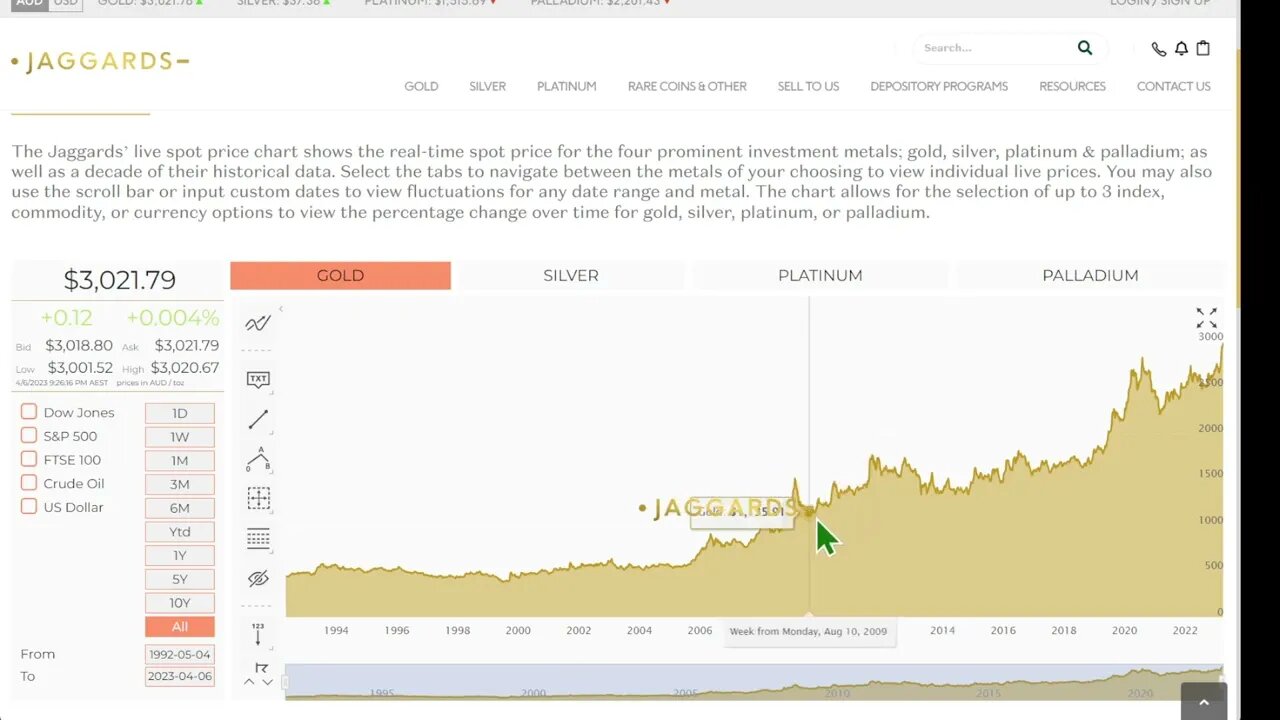This screenshot has width=1280, height=720.
Task: Select the trend line drawing tool
Action: (258, 419)
